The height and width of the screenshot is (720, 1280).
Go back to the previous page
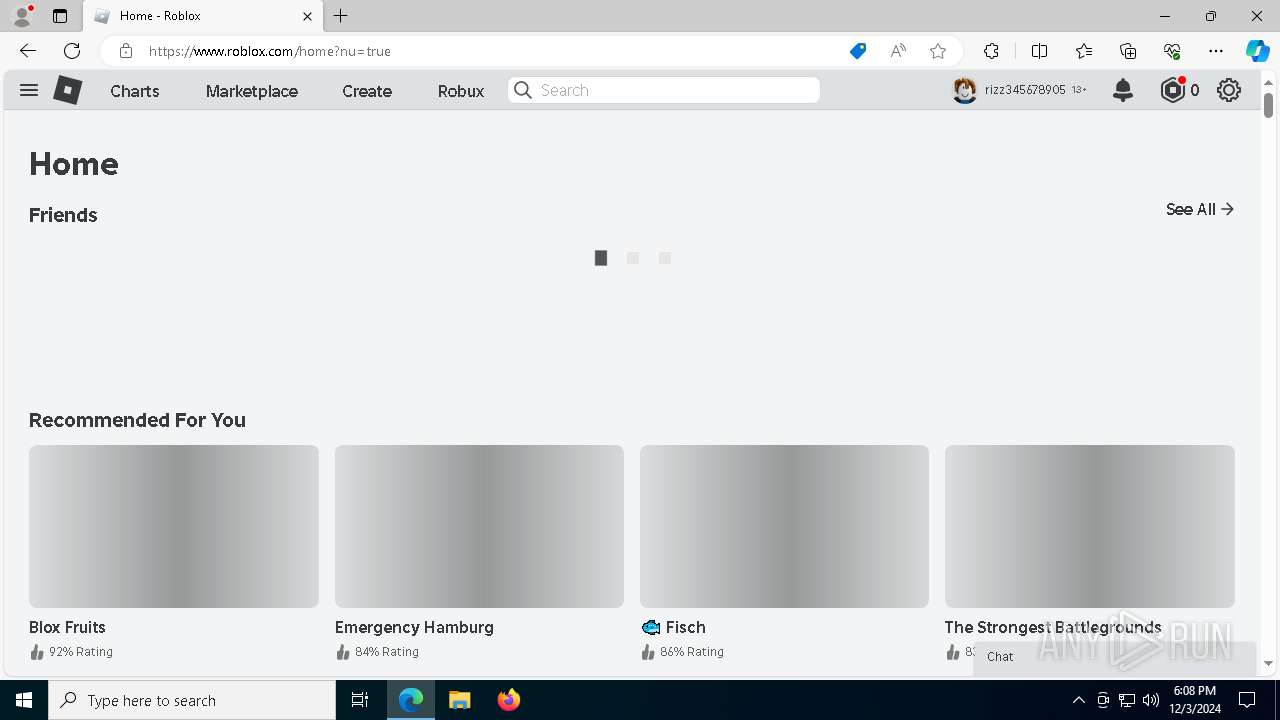click(x=28, y=51)
